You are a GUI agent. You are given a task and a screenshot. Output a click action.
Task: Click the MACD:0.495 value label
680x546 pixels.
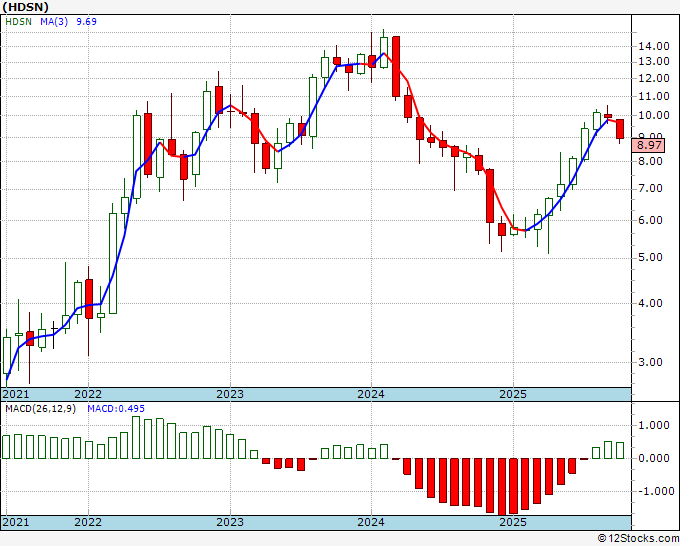click(116, 409)
